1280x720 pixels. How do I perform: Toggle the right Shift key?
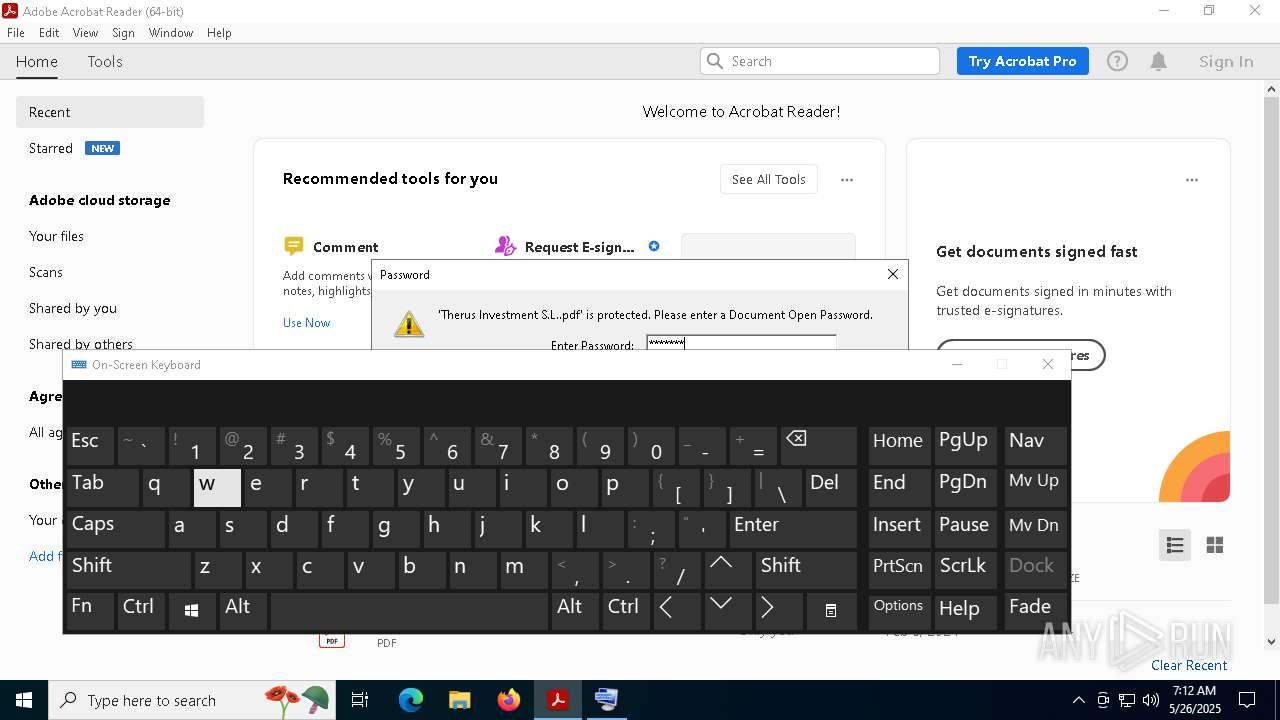point(807,570)
